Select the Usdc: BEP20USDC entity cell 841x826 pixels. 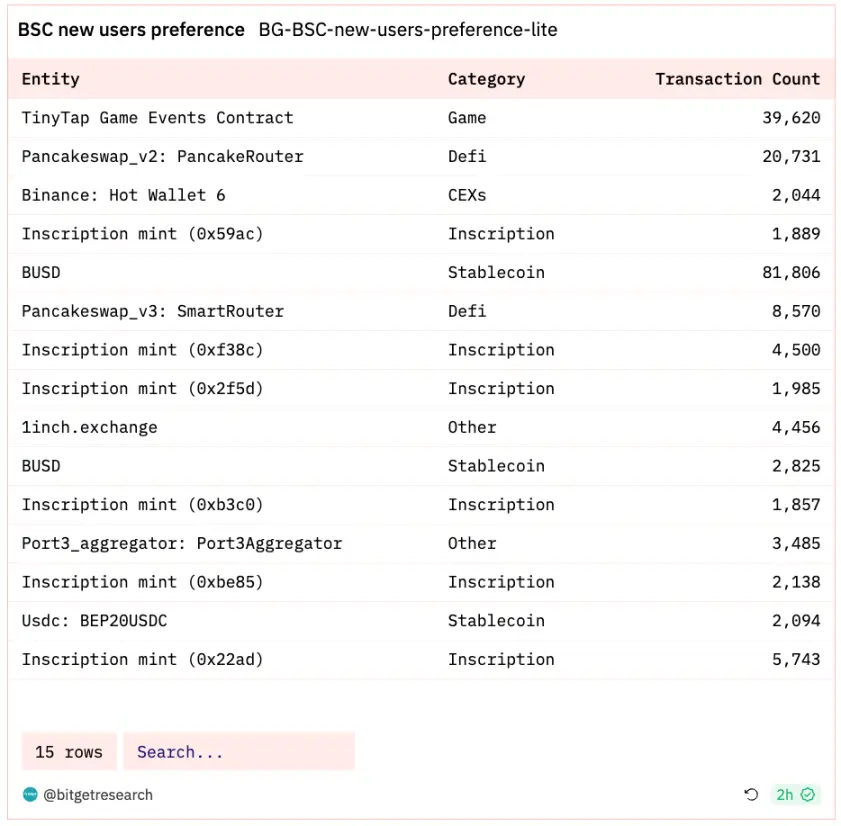tap(95, 621)
